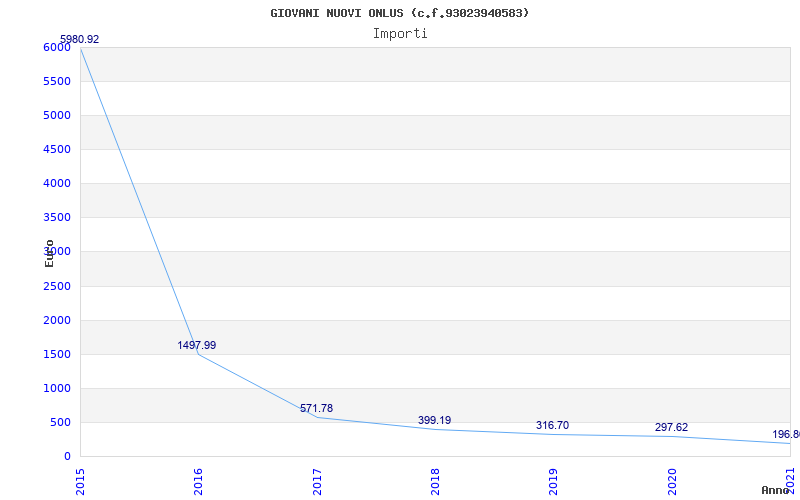The width and height of the screenshot is (800, 500).
Task: Click the 4000 y-axis tick label
Action: click(x=57, y=184)
